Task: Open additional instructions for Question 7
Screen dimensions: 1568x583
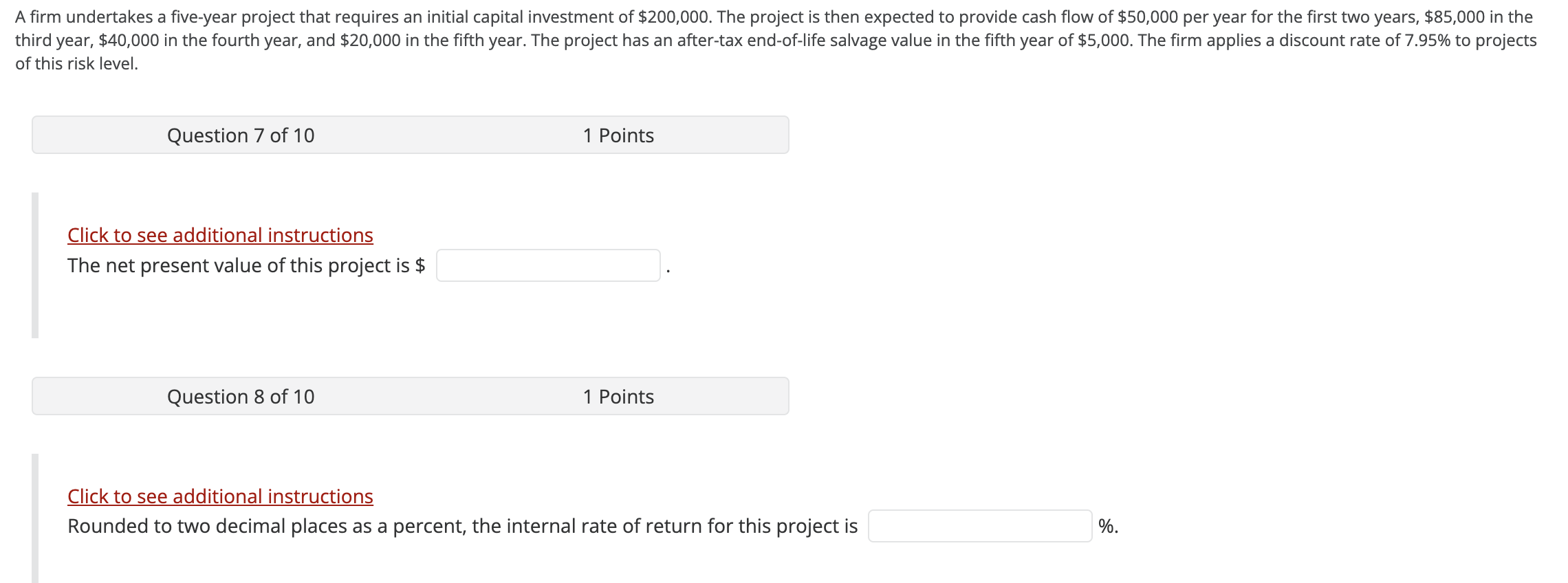Action: coord(219,235)
